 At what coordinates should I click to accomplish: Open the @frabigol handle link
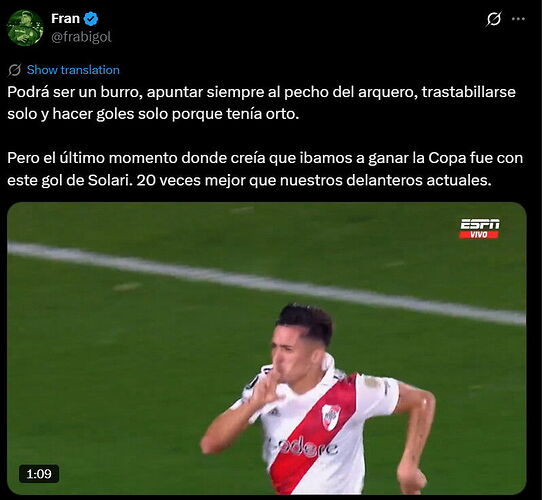(x=81, y=37)
